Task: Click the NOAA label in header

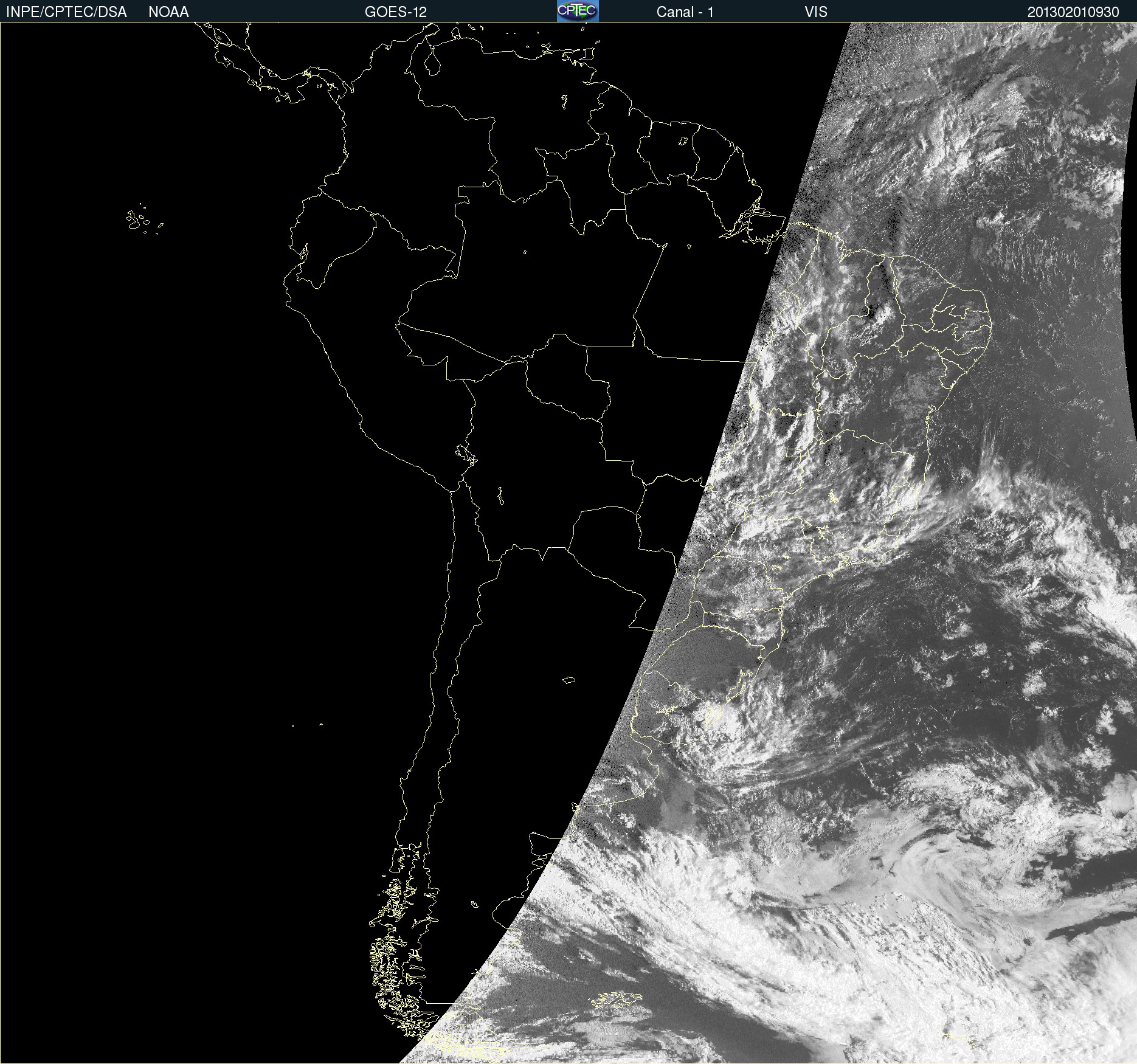Action: click(x=168, y=12)
